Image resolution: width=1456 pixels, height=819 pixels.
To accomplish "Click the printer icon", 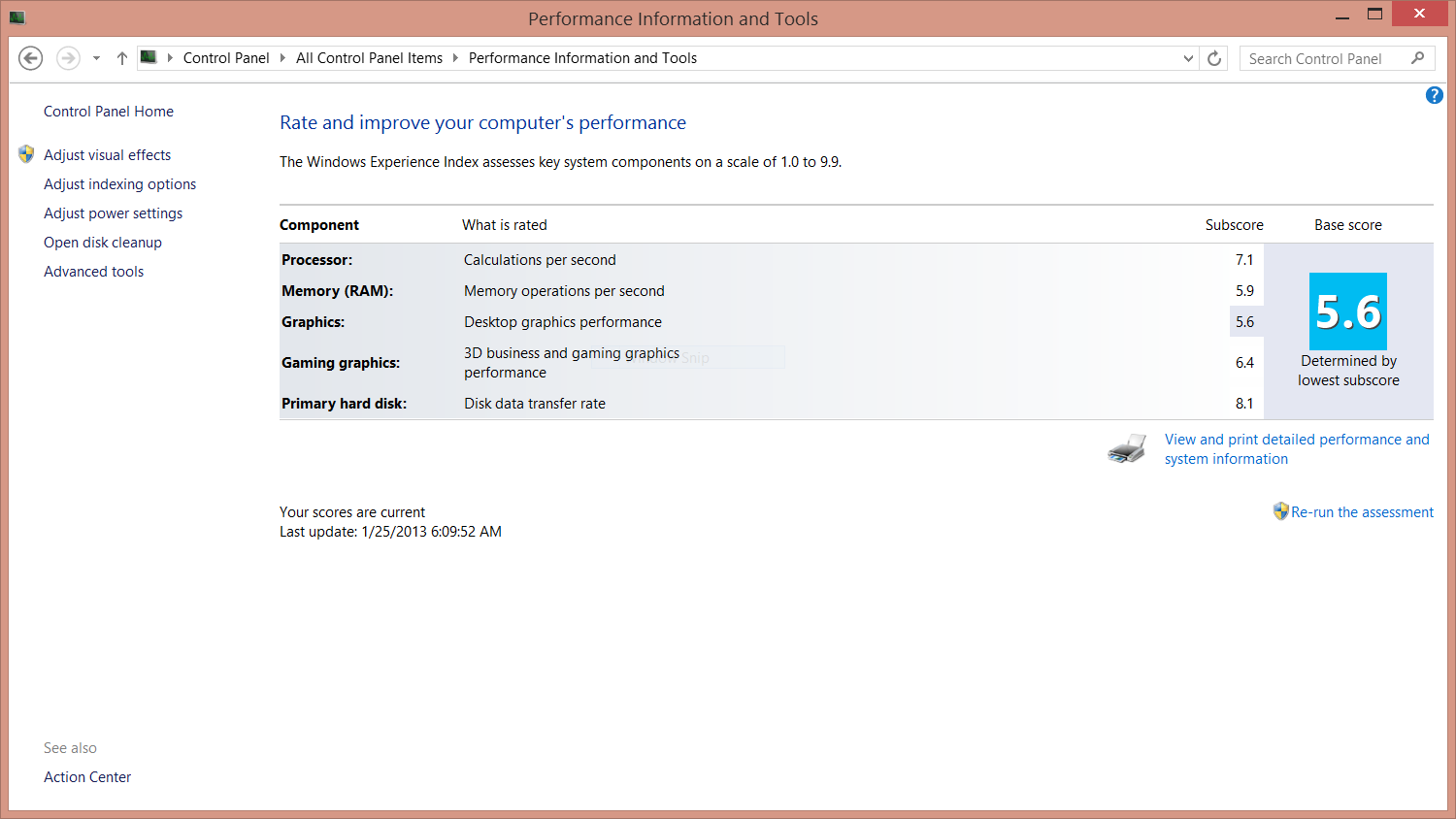I will pyautogui.click(x=1127, y=448).
